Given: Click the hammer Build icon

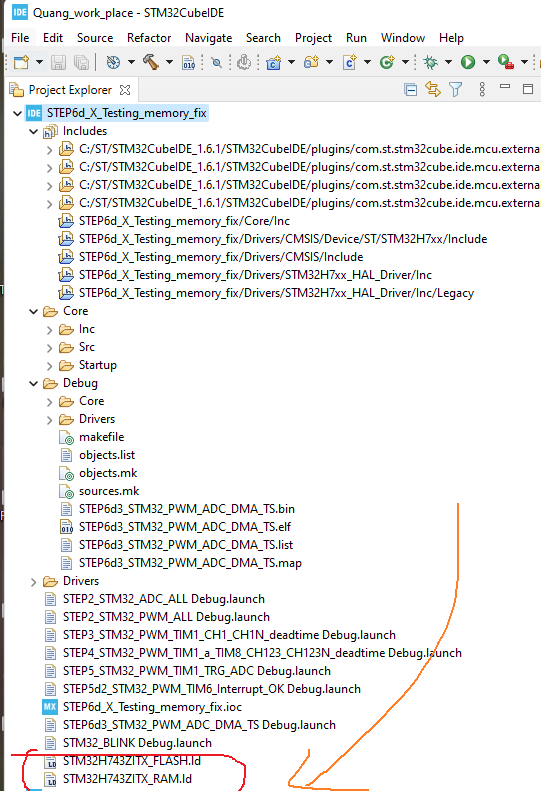Looking at the screenshot, I should coord(151,62).
